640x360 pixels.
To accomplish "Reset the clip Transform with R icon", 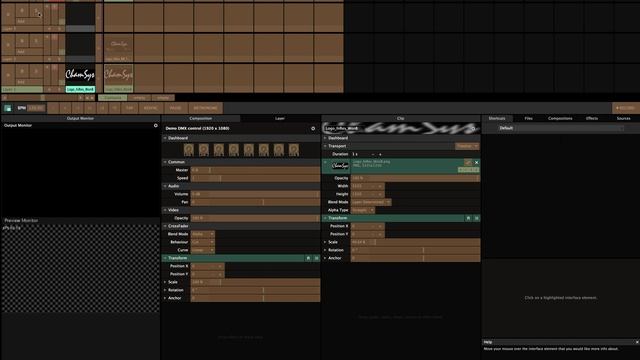I will 468,218.
